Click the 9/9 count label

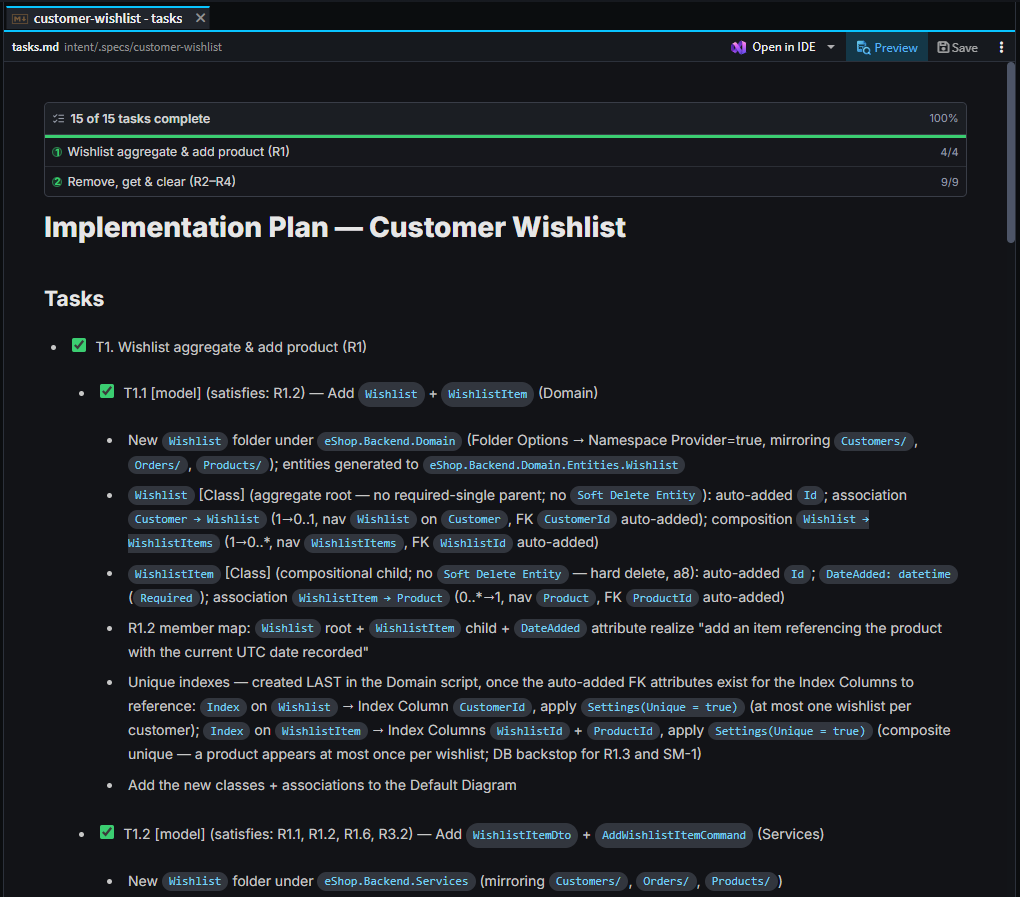(x=949, y=182)
